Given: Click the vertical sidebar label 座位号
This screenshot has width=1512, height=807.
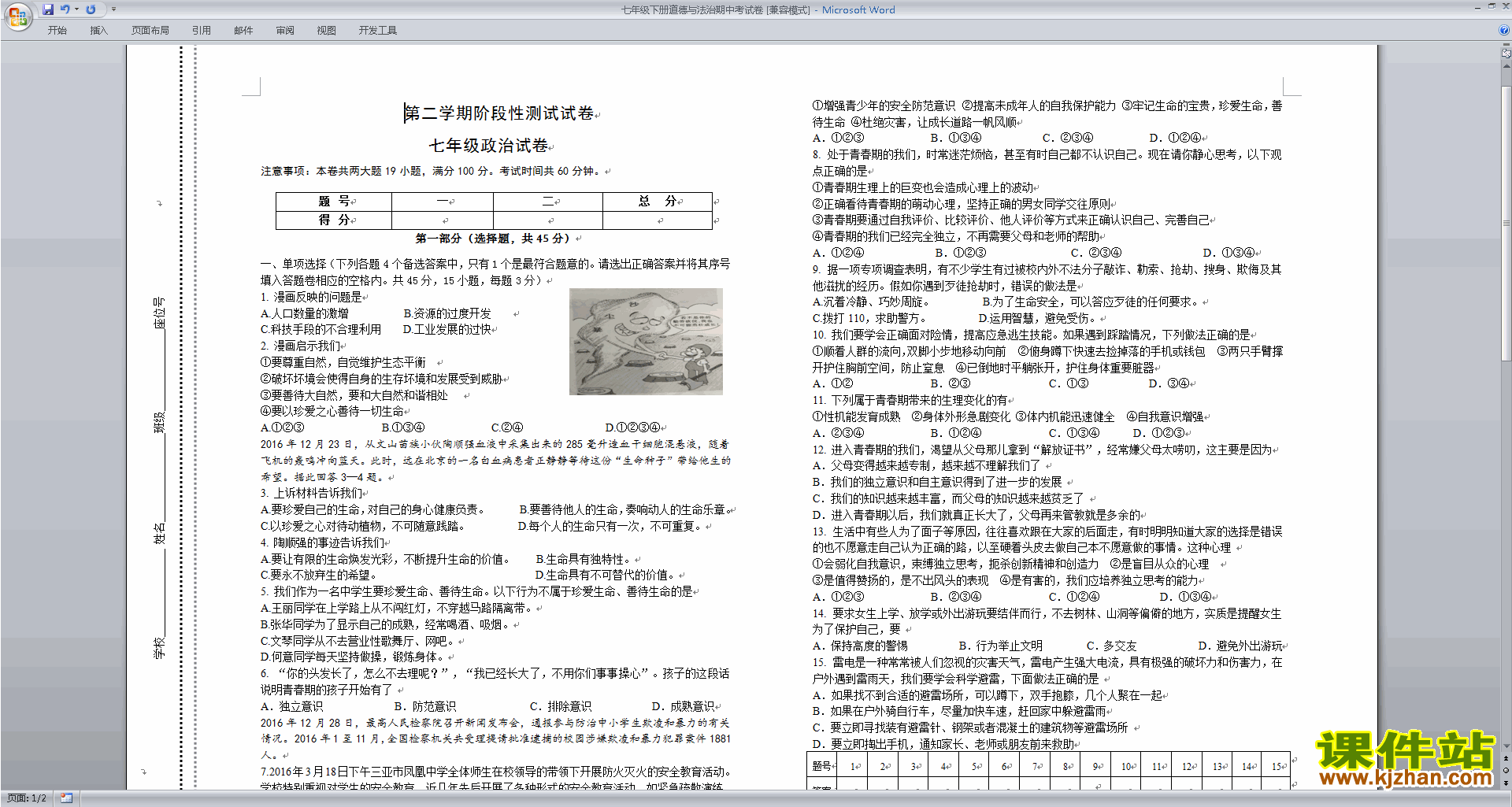Looking at the screenshot, I should pos(159,313).
